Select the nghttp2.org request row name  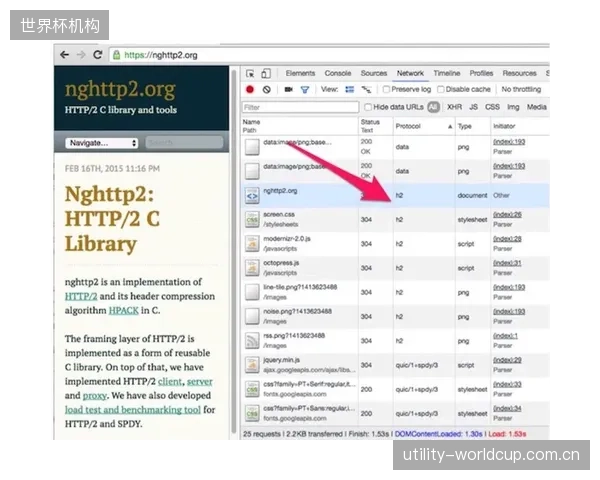280,191
